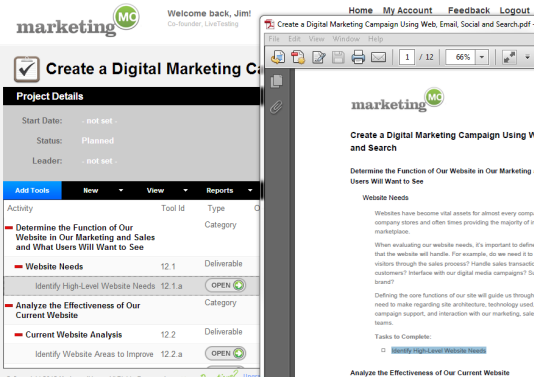Collapse Analyze the Effectiveness category red minus
The image size is (534, 377).
[9, 305]
